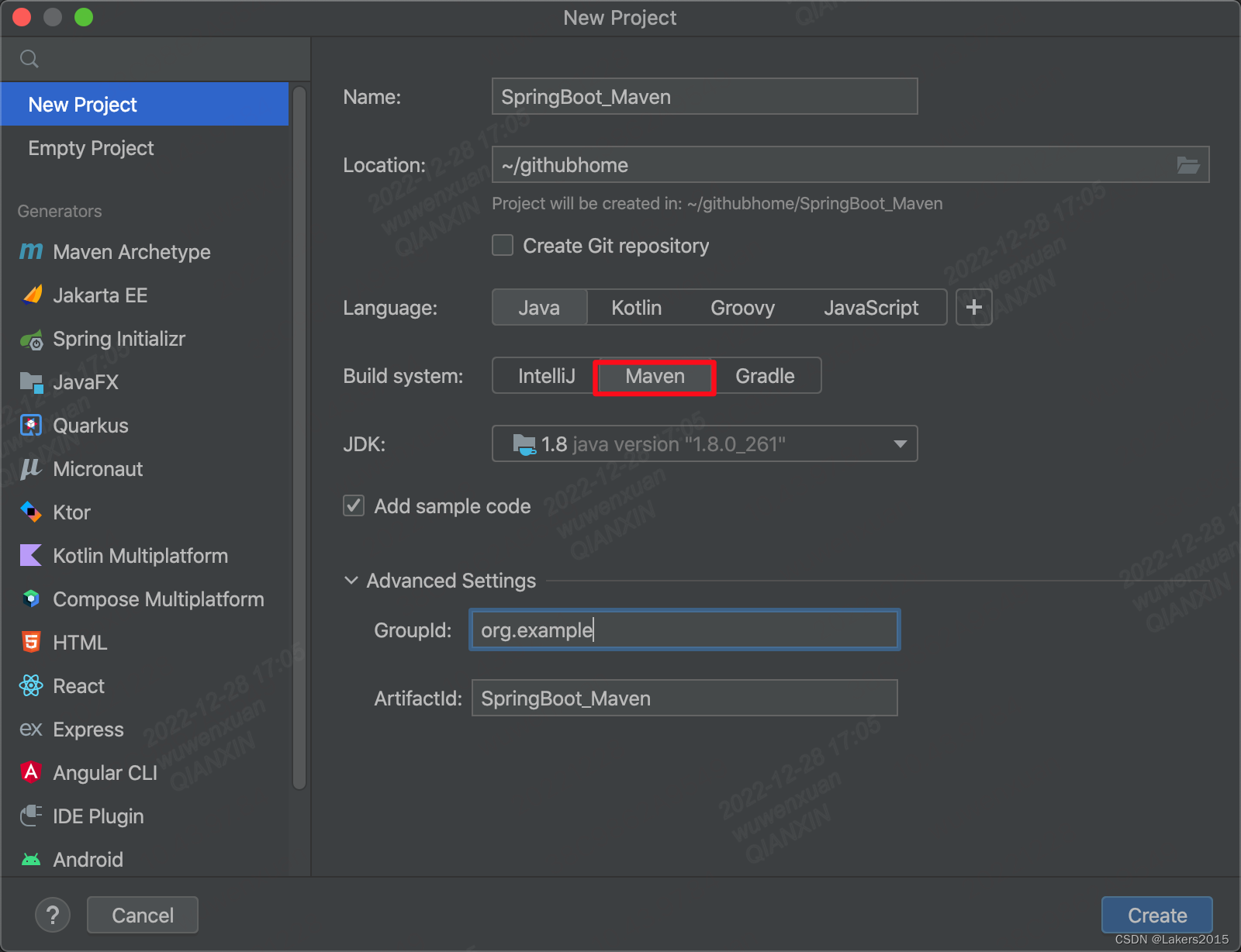Click the Cancel button
1241x952 pixels.
coord(143,916)
